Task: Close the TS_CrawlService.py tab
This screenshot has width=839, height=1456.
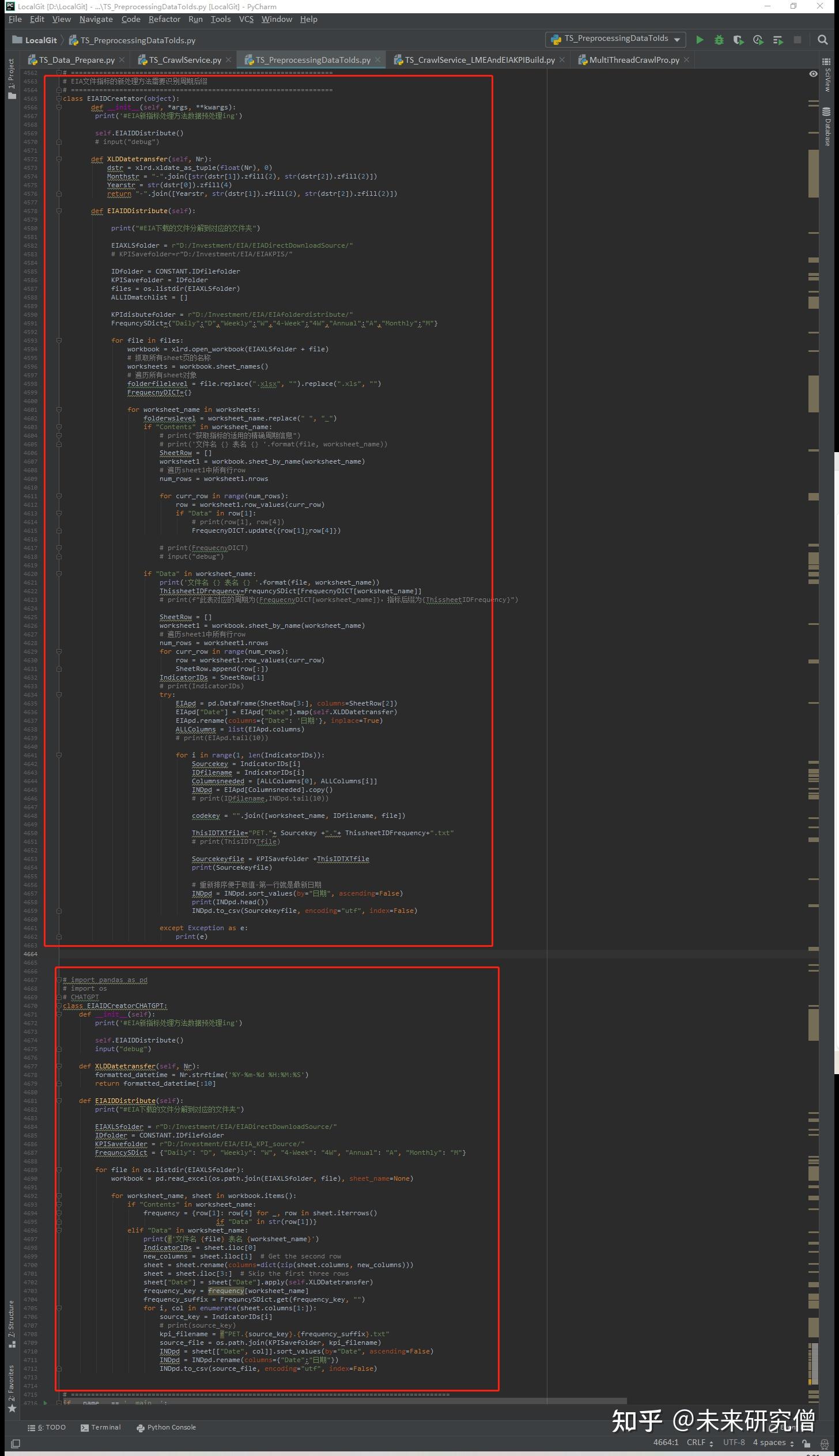Action: pos(229,60)
